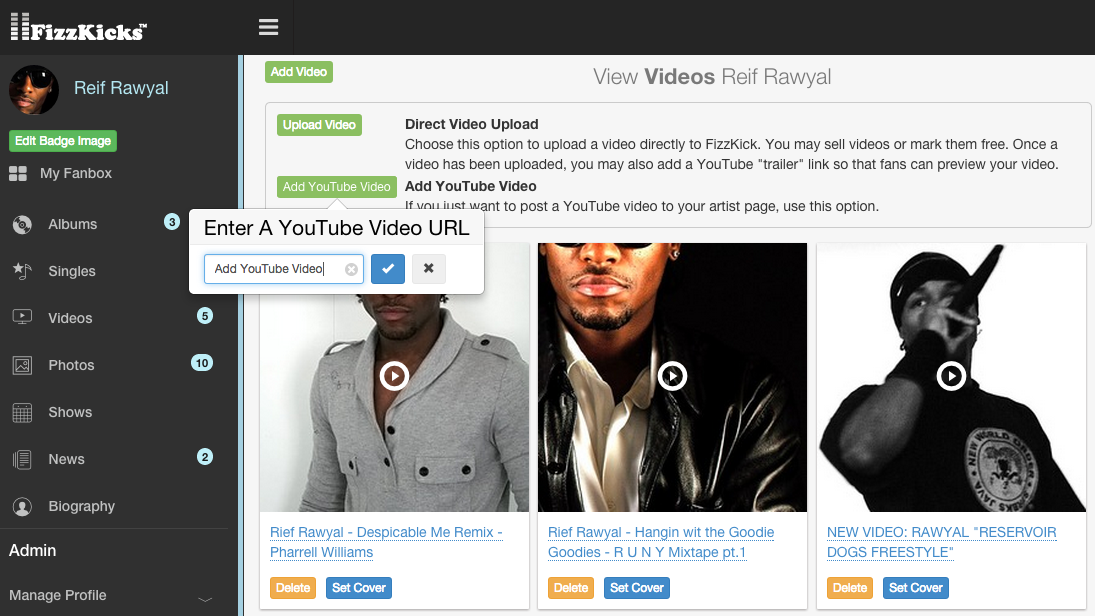
Task: Open the Photos count badge 10
Action: [x=202, y=363]
